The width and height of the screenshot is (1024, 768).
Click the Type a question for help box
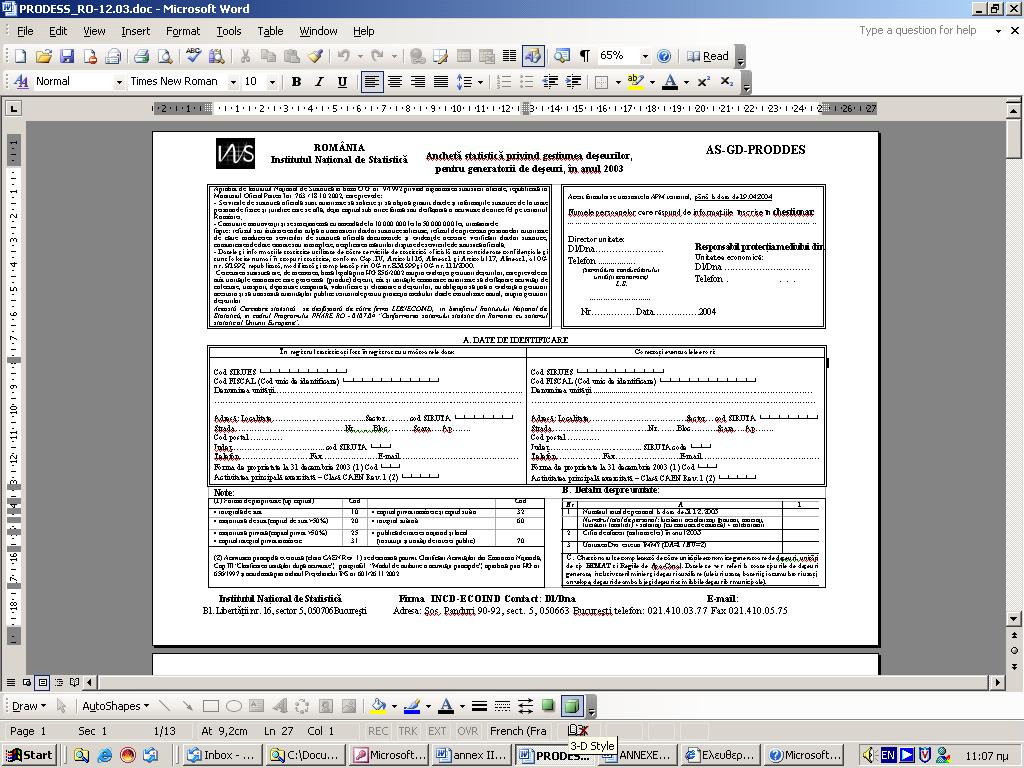921,30
